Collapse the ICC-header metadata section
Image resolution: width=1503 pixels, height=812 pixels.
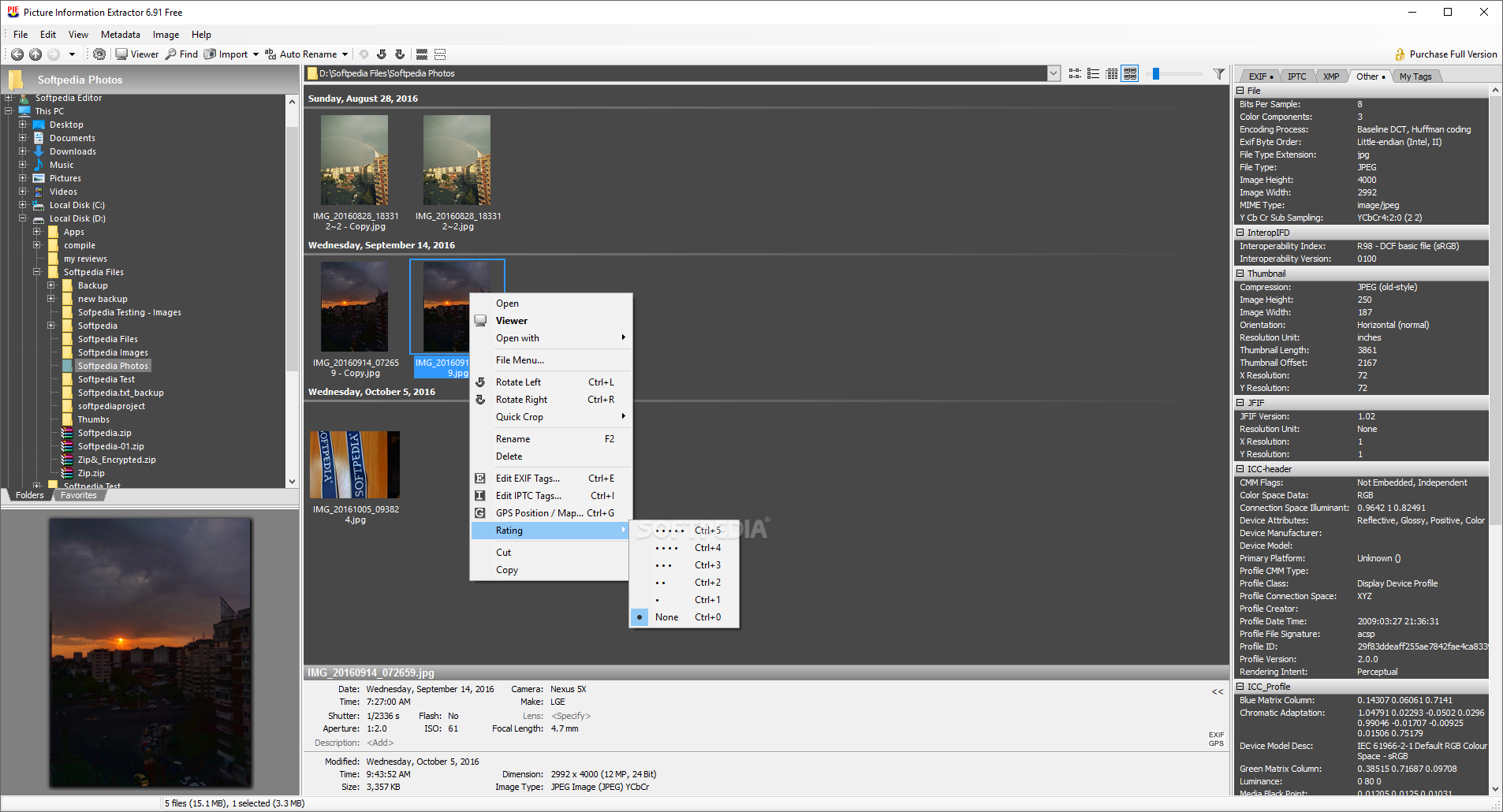click(1240, 469)
